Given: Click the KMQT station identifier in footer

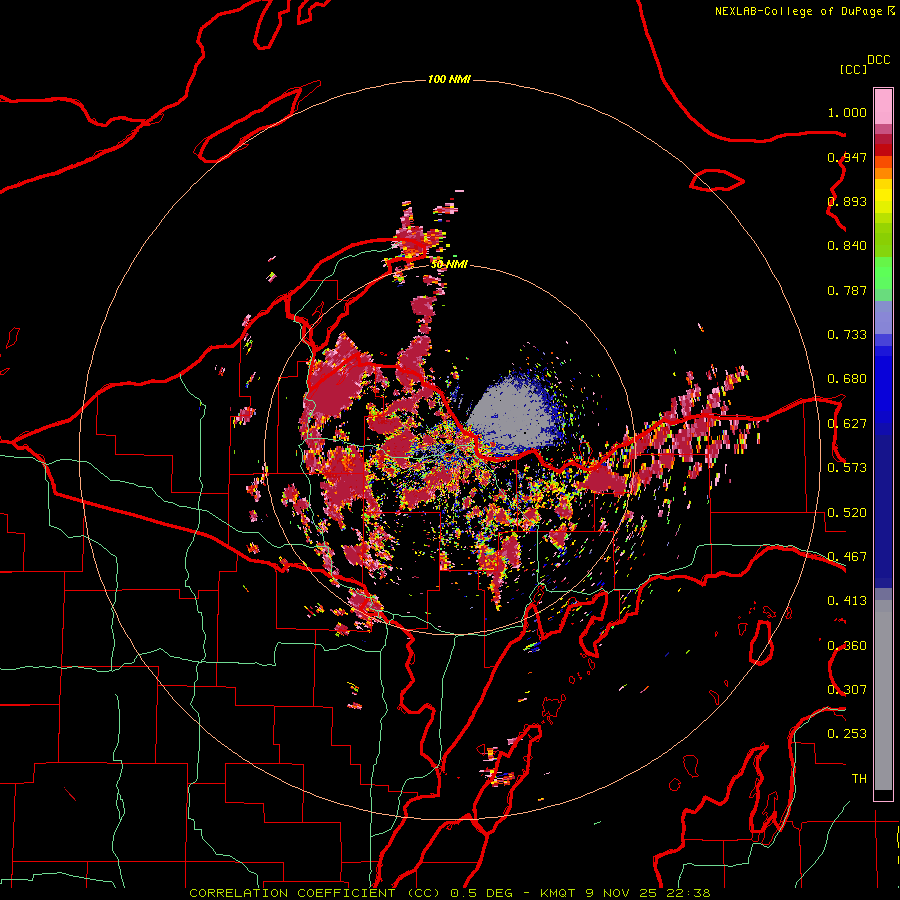Looking at the screenshot, I should pyautogui.click(x=557, y=893).
